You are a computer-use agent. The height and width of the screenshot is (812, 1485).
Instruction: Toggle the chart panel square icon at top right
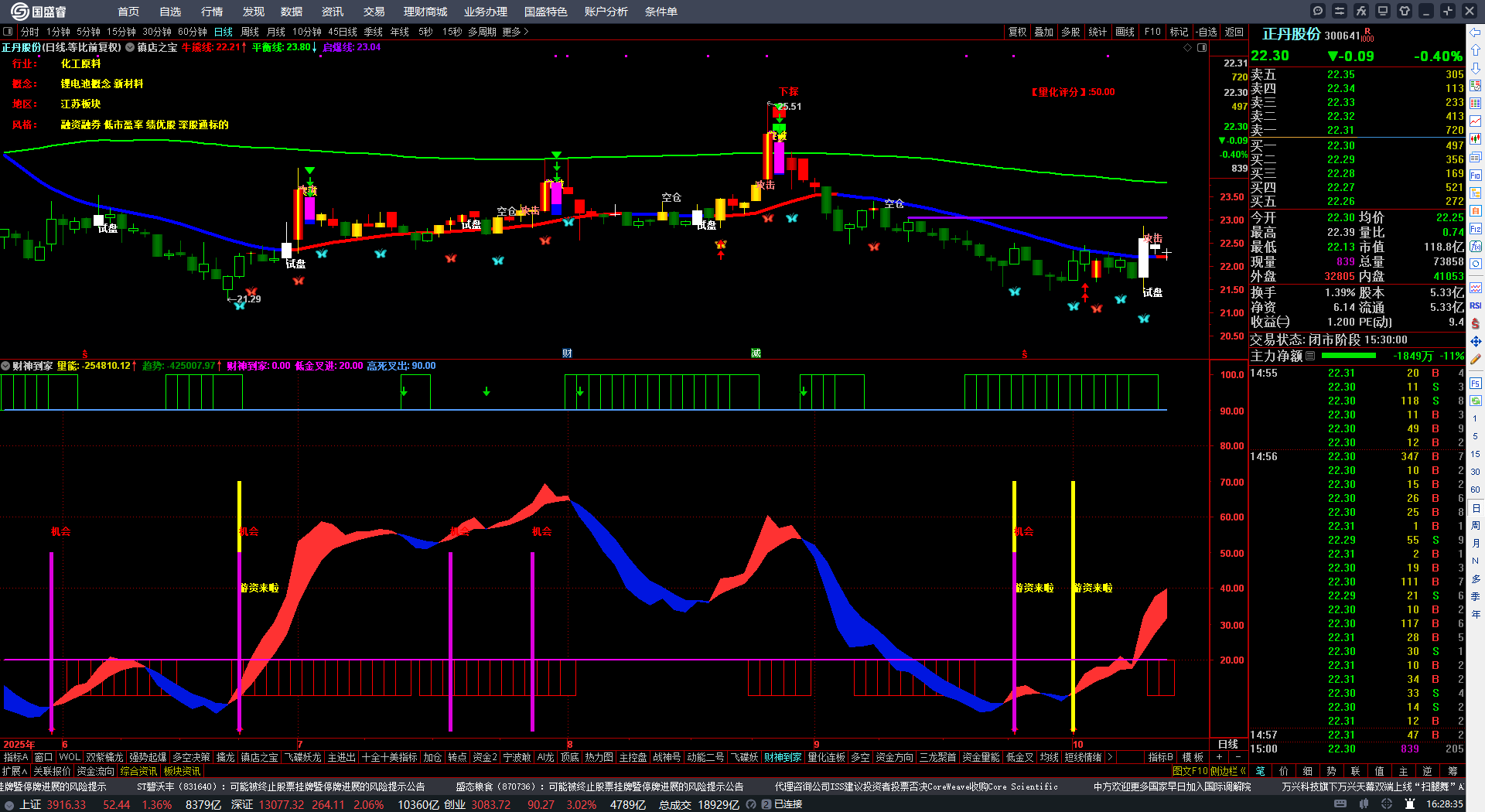point(1202,47)
